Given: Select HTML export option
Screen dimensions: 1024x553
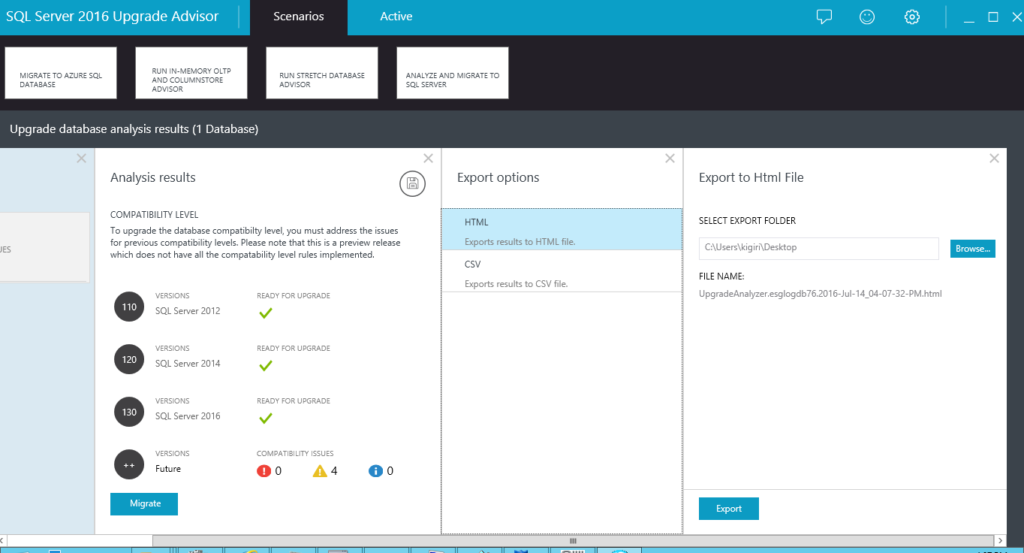Looking at the screenshot, I should (562, 229).
